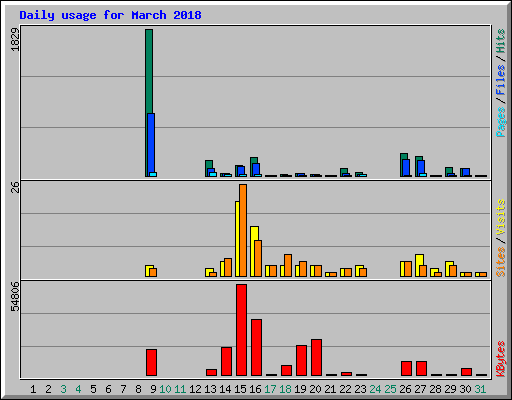This screenshot has width=512, height=400.
Task: Click the tallest red KBytes bar on day 15
Action: coord(241,330)
